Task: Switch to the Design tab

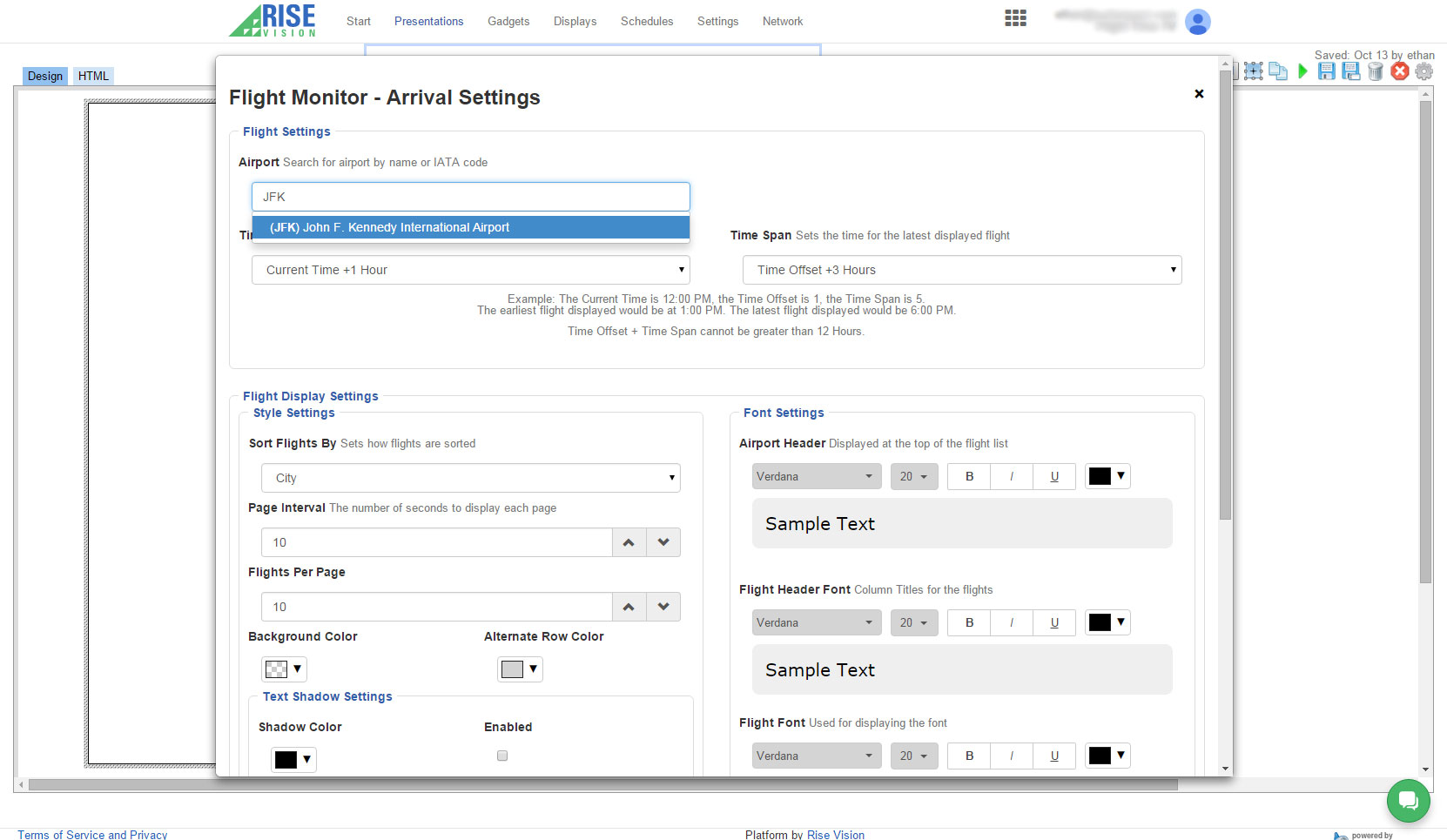Action: click(x=45, y=76)
